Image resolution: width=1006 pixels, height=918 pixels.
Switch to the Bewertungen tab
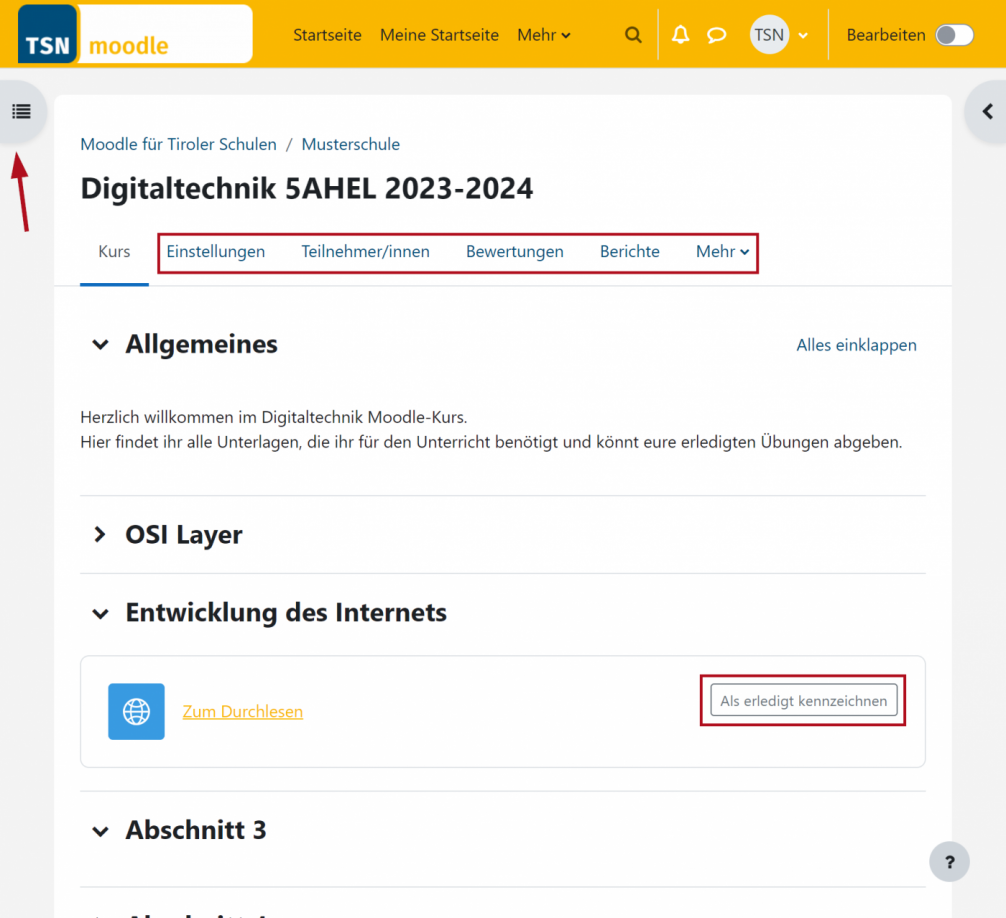click(x=514, y=251)
